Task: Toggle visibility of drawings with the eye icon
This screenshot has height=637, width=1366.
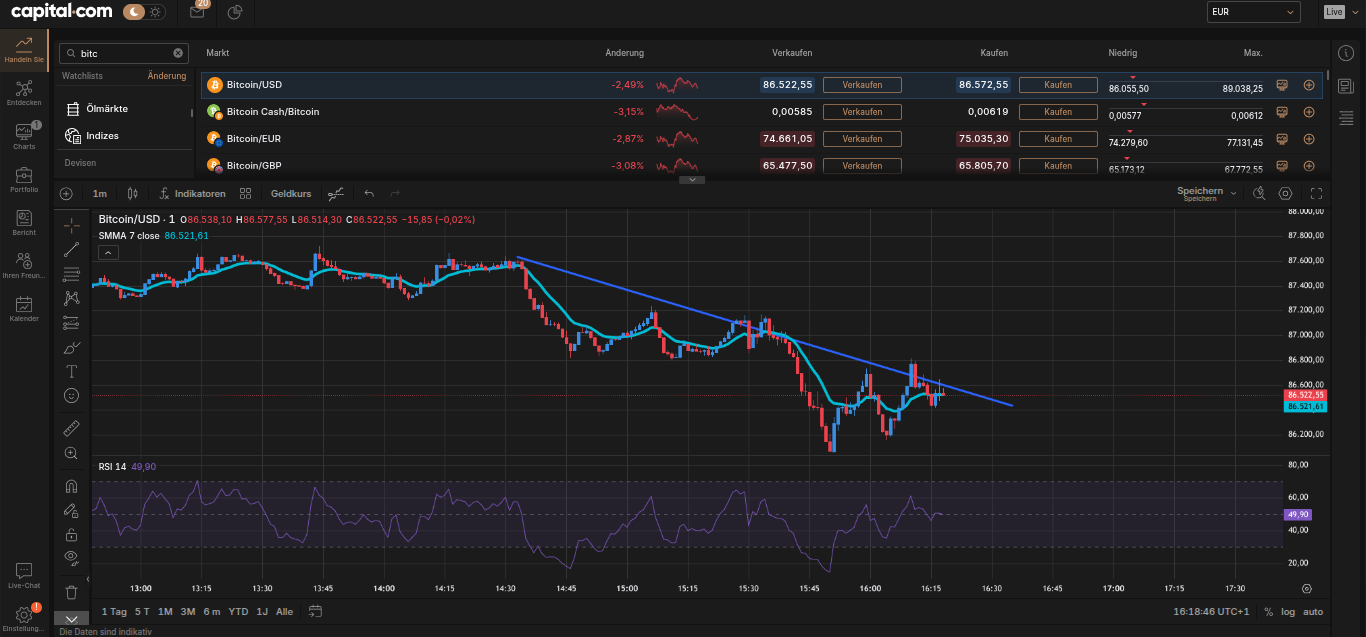Action: pyautogui.click(x=71, y=558)
